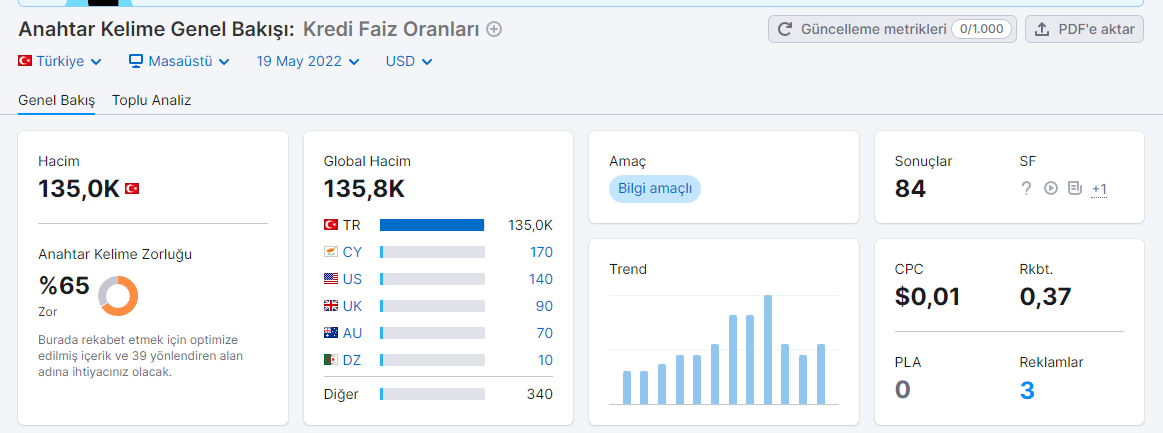Click the Turkish flag next to 135,0K Hacim
Image resolution: width=1163 pixels, height=433 pixels.
[132, 189]
